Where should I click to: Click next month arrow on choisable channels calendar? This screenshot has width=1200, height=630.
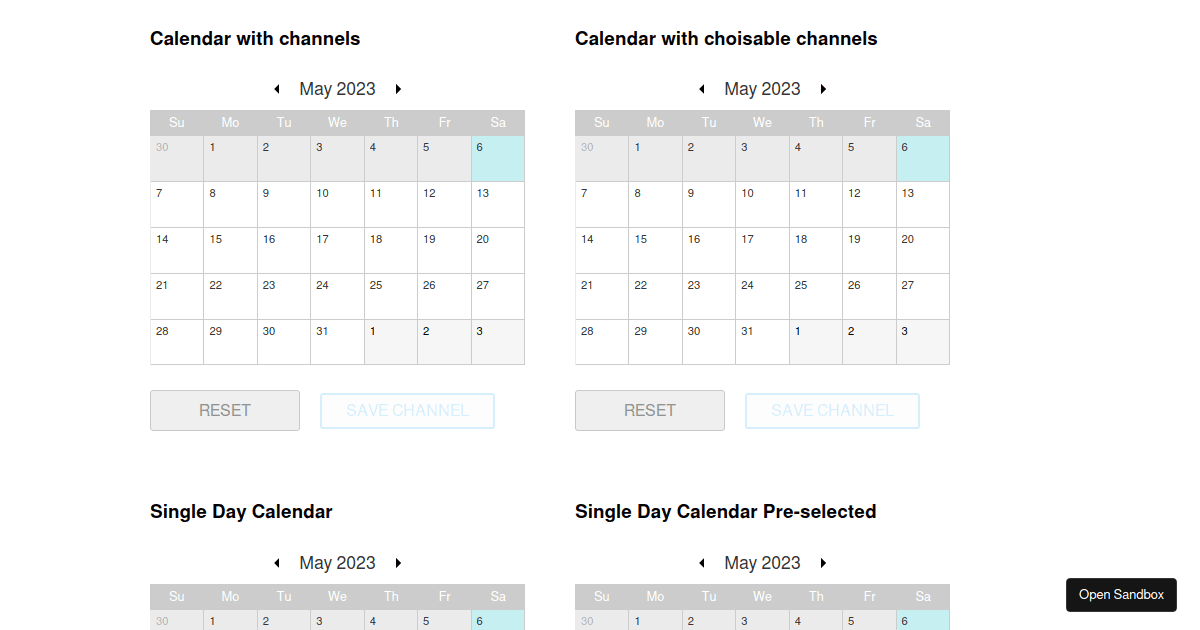click(823, 88)
